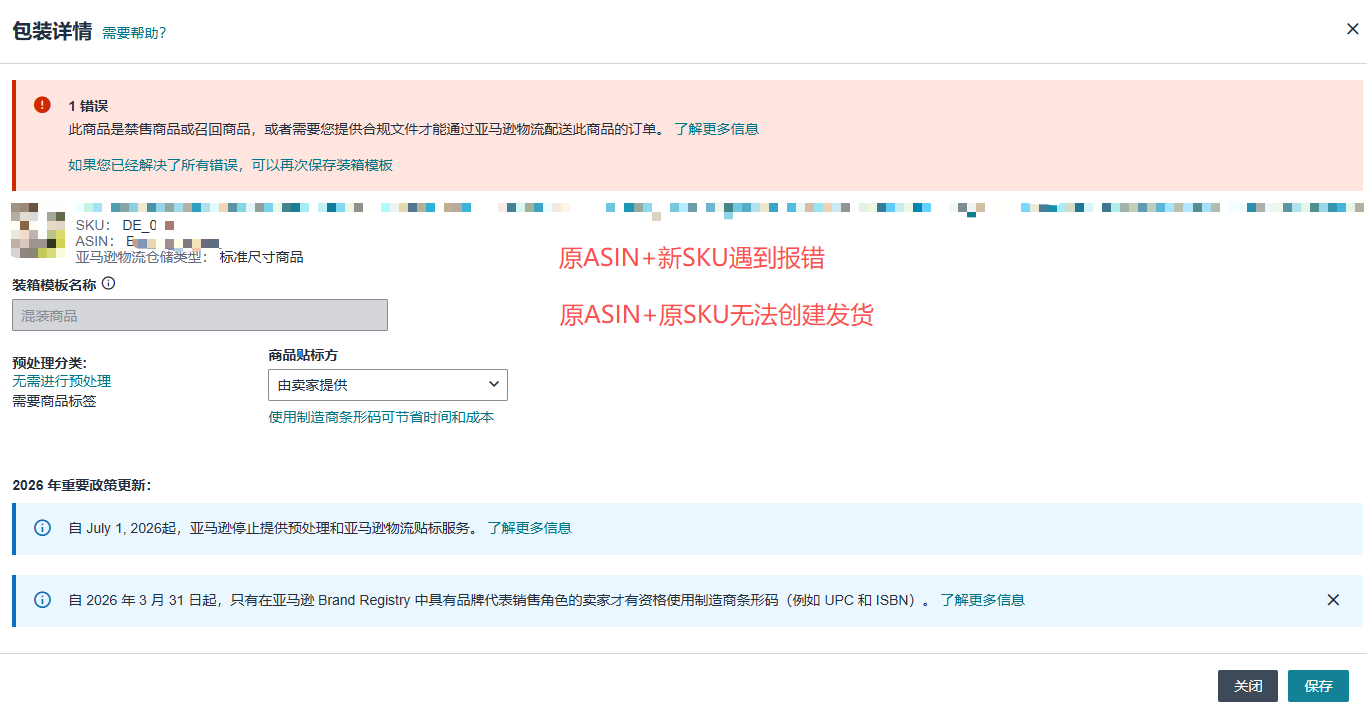Click info icon beside 装箱模板名称
Screen dimensions: 1367x715
point(109,284)
